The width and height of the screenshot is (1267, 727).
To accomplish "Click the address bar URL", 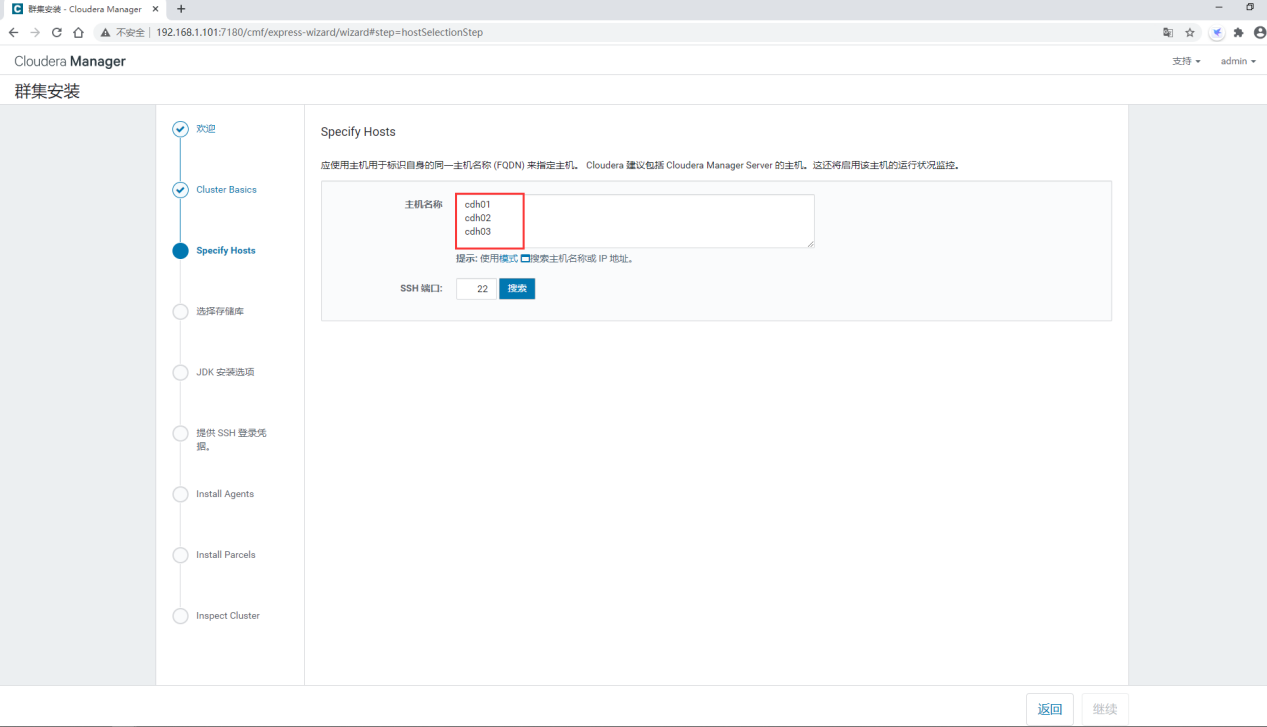I will pos(319,32).
